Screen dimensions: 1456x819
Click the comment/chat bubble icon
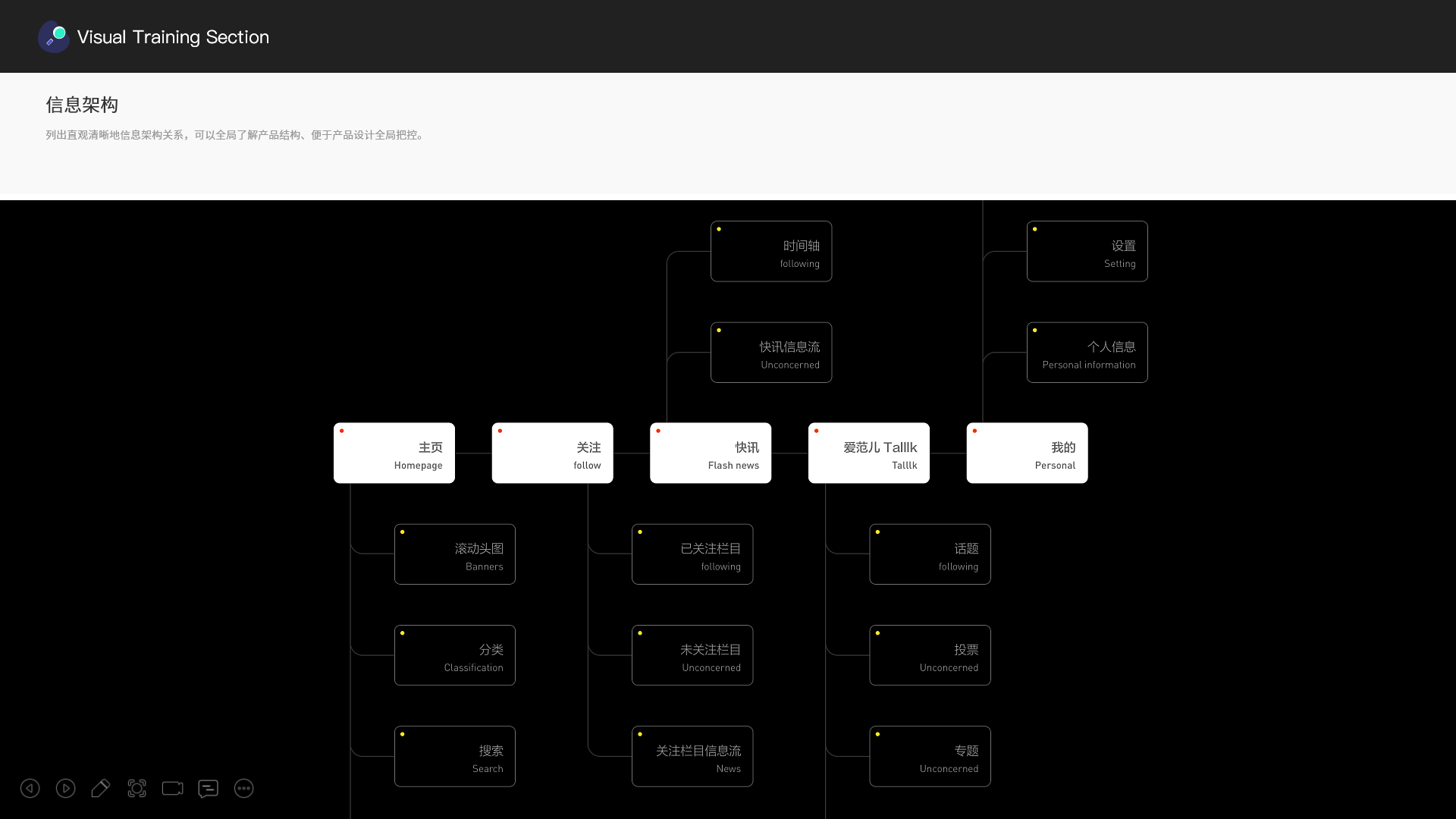pyautogui.click(x=208, y=788)
